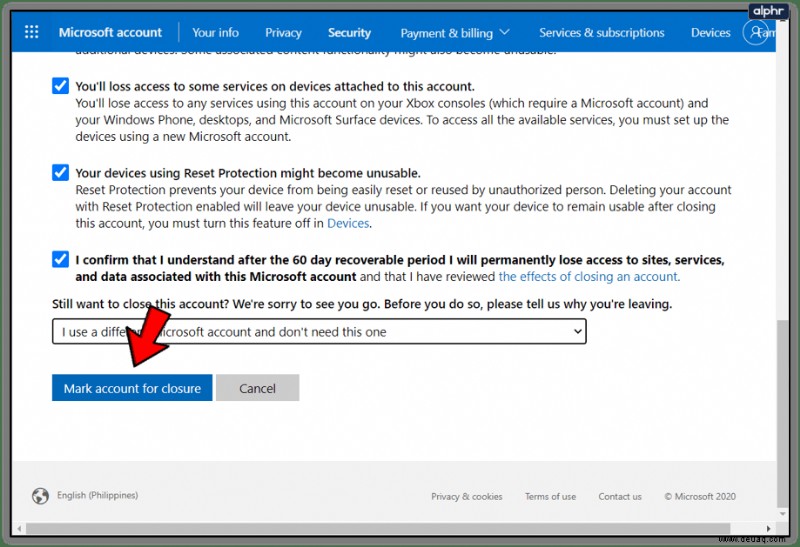The image size is (800, 547).
Task: Uncheck "Your devices using Reset Protection" checkbox
Action: coord(60,172)
